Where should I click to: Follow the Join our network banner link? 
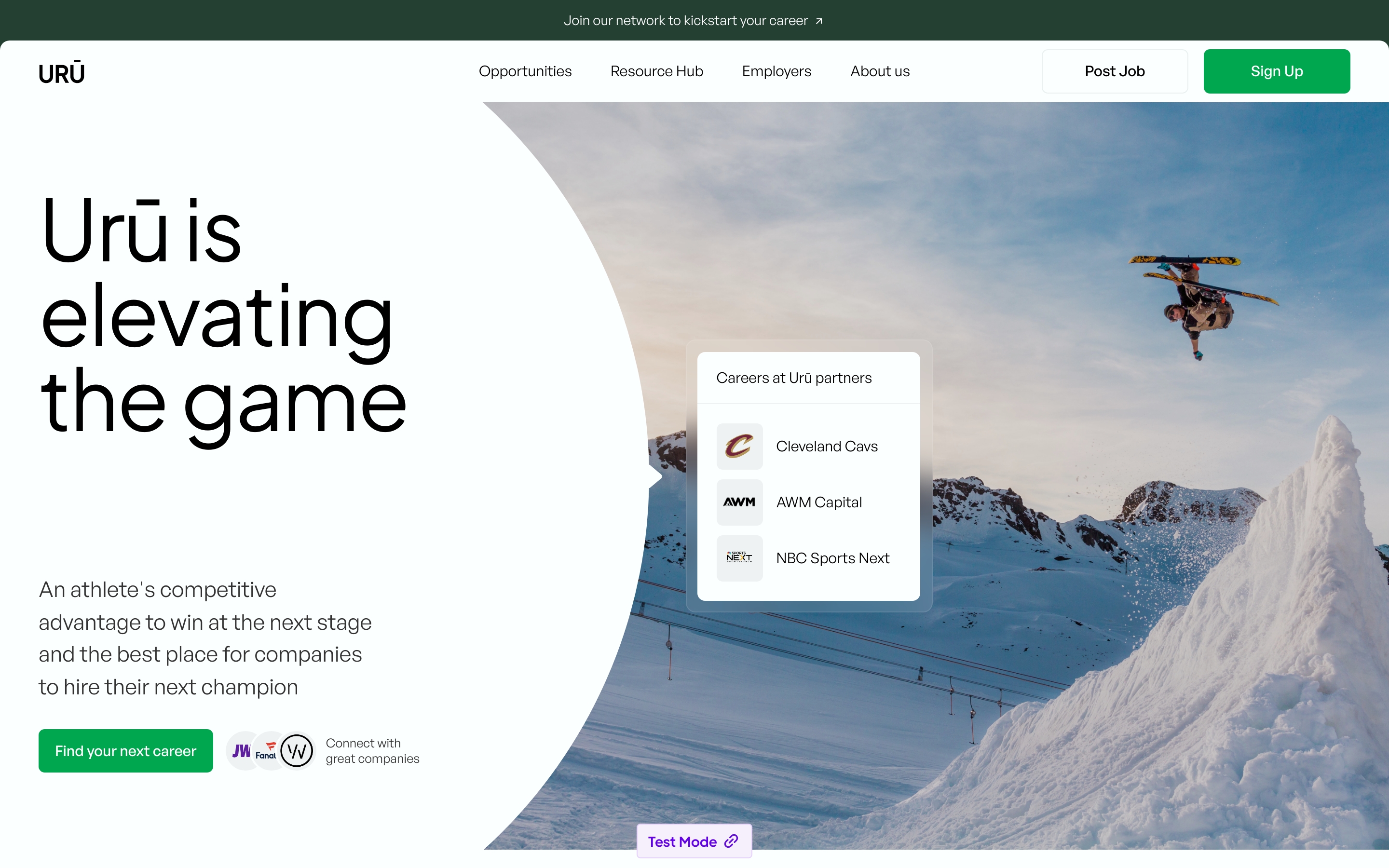click(685, 21)
